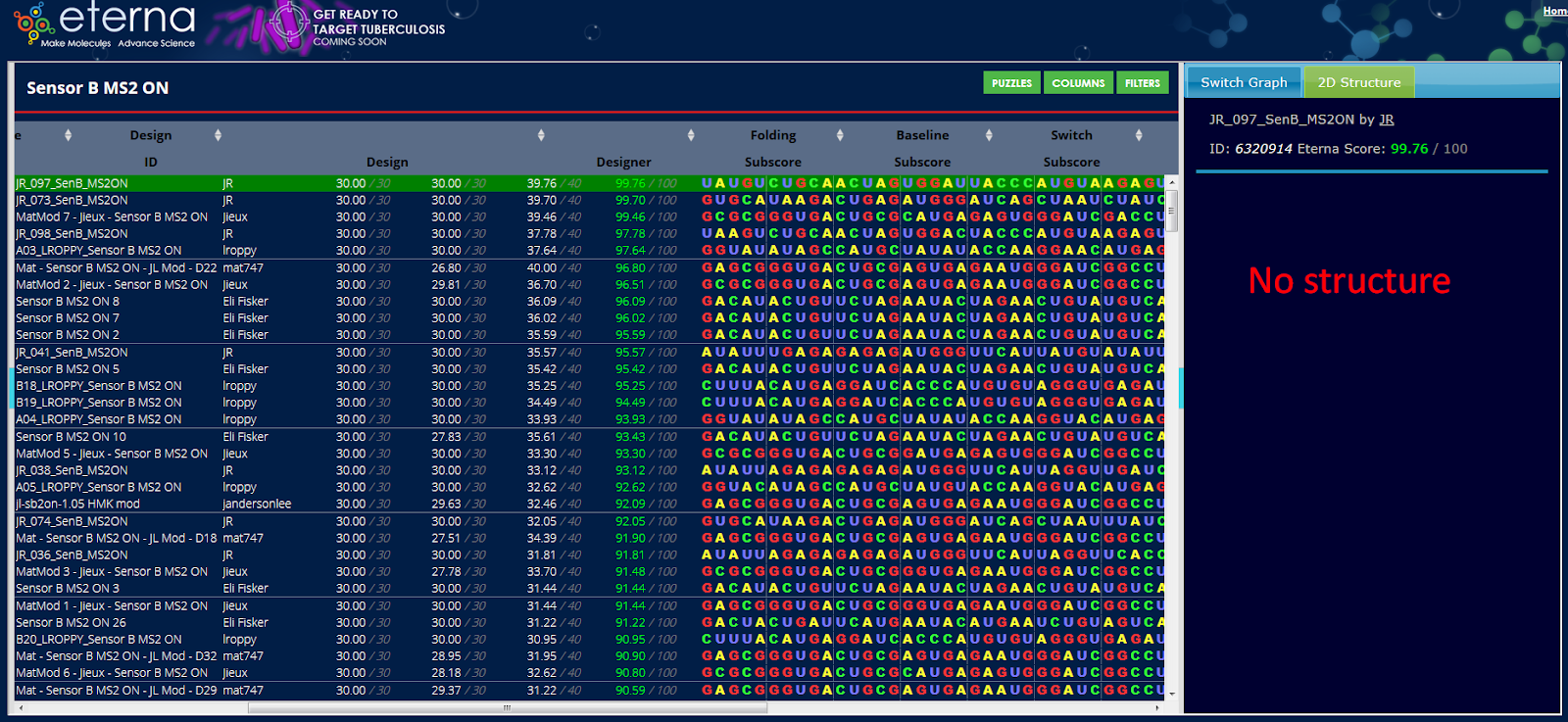Open the FILTERS options
The height and width of the screenshot is (722, 1568).
(1142, 83)
